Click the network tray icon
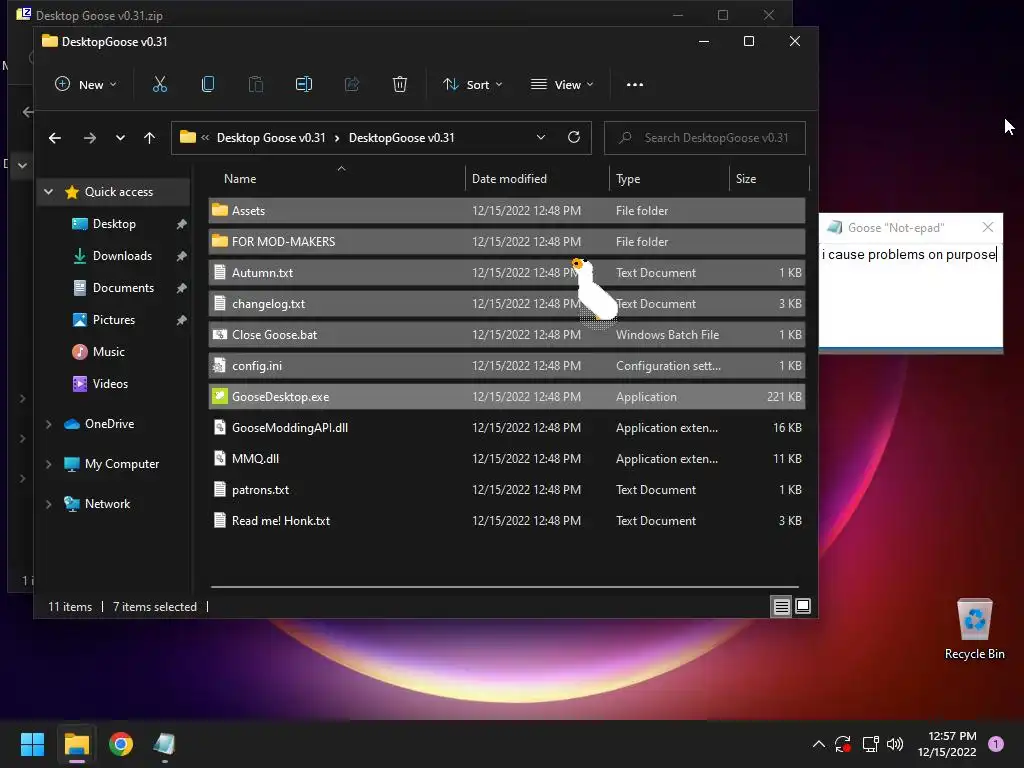The height and width of the screenshot is (768, 1024). [x=870, y=744]
